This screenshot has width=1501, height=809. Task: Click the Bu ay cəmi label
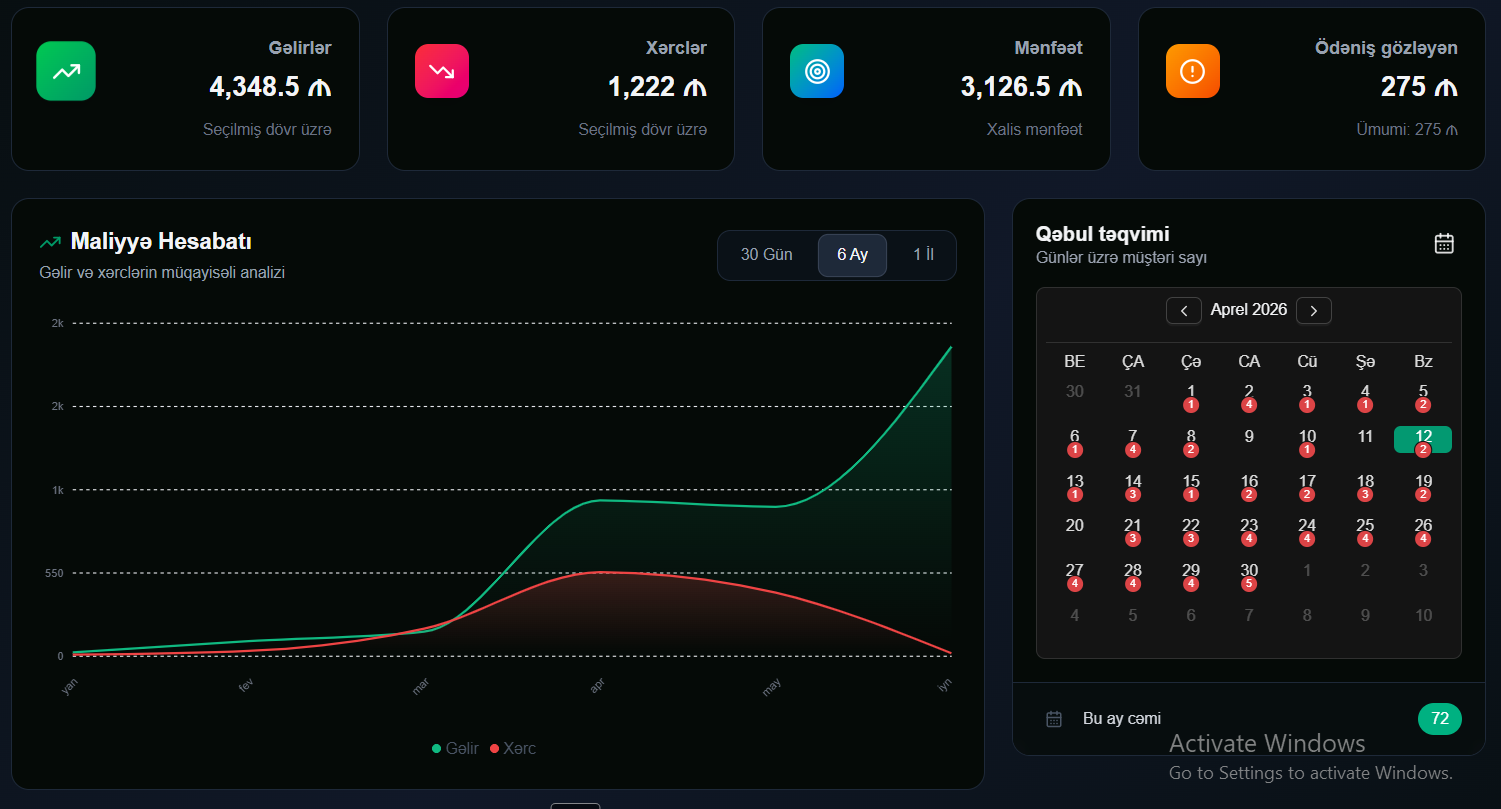pos(1122,719)
